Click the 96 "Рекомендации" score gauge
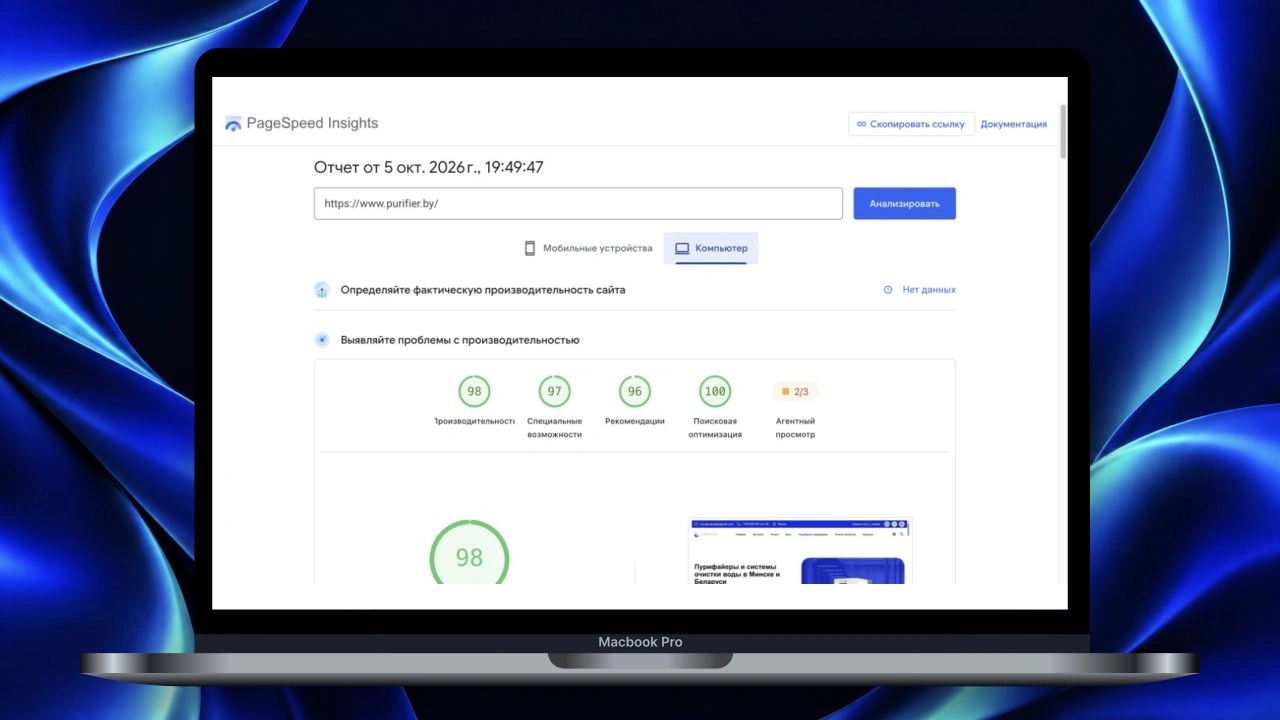 [635, 391]
